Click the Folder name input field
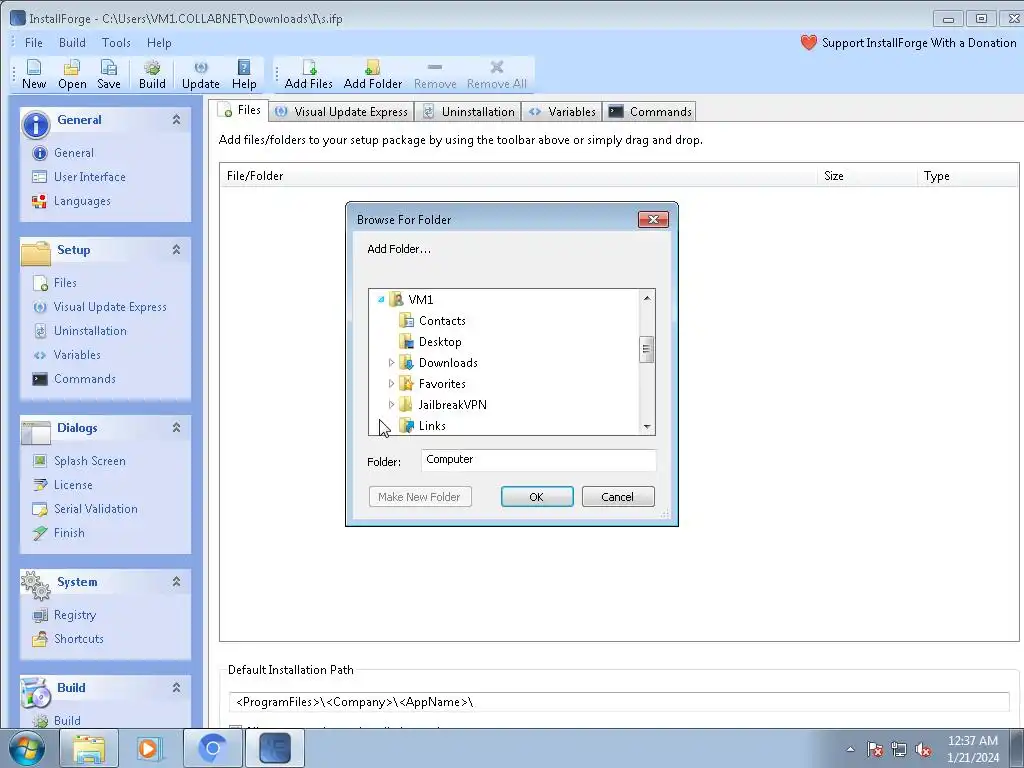 pyautogui.click(x=538, y=460)
